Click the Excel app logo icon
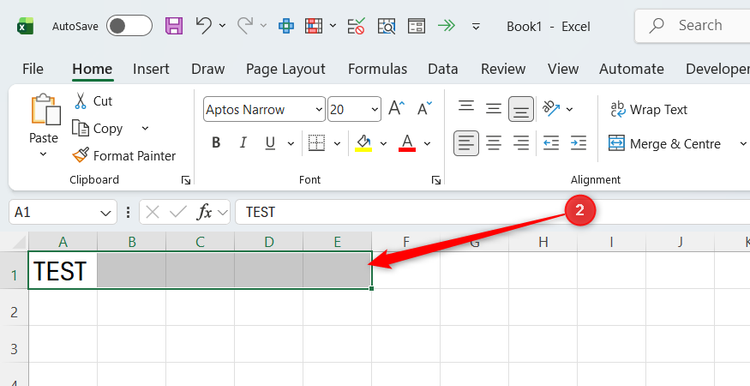The height and width of the screenshot is (386, 750). point(25,26)
